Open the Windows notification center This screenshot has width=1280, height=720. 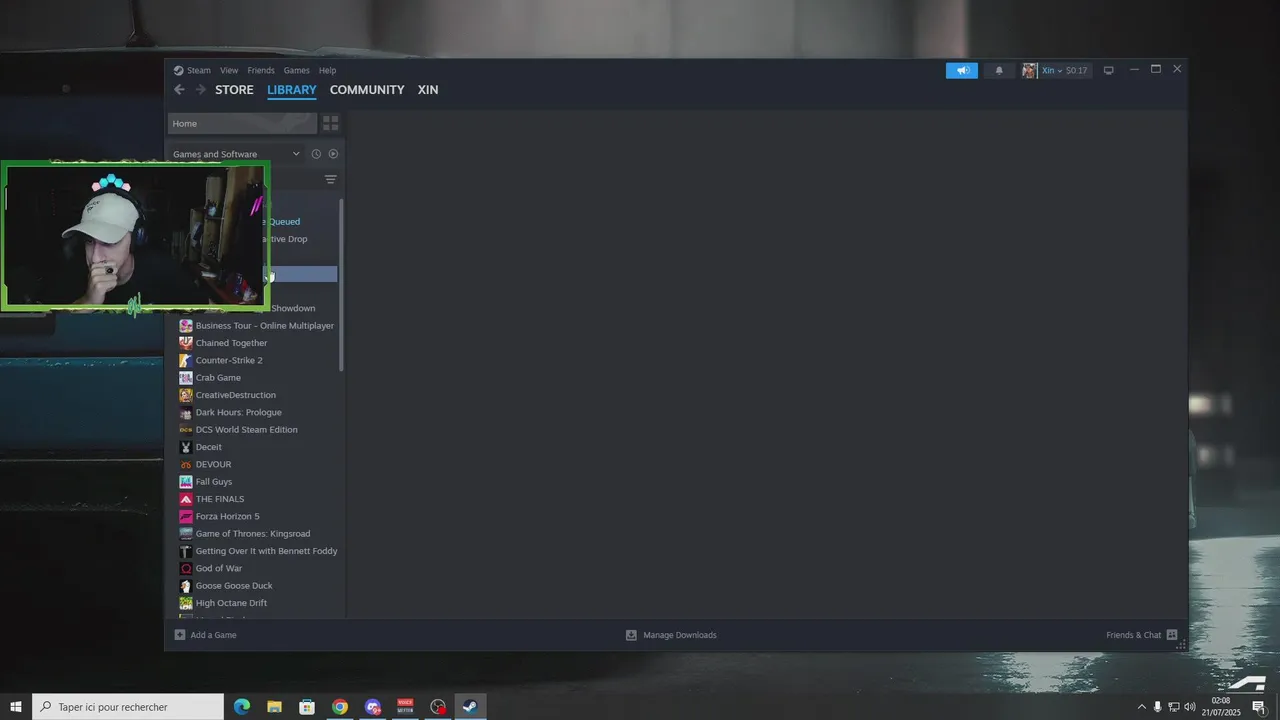tap(1259, 707)
